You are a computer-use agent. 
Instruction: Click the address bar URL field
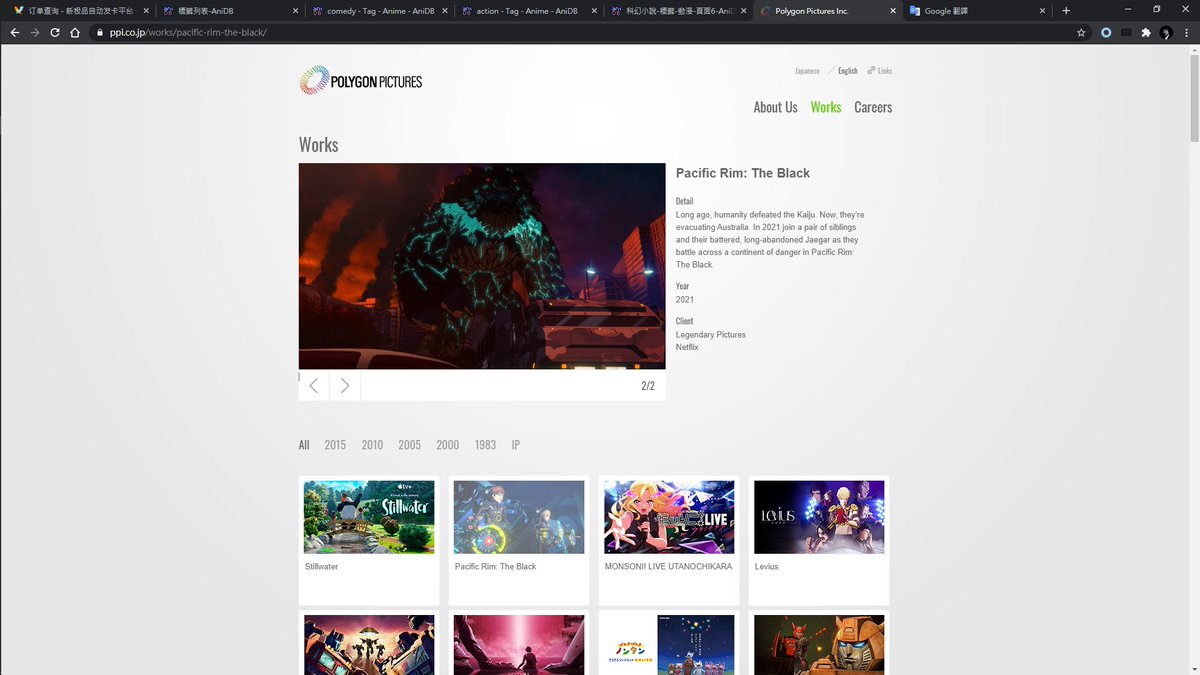[x=580, y=32]
